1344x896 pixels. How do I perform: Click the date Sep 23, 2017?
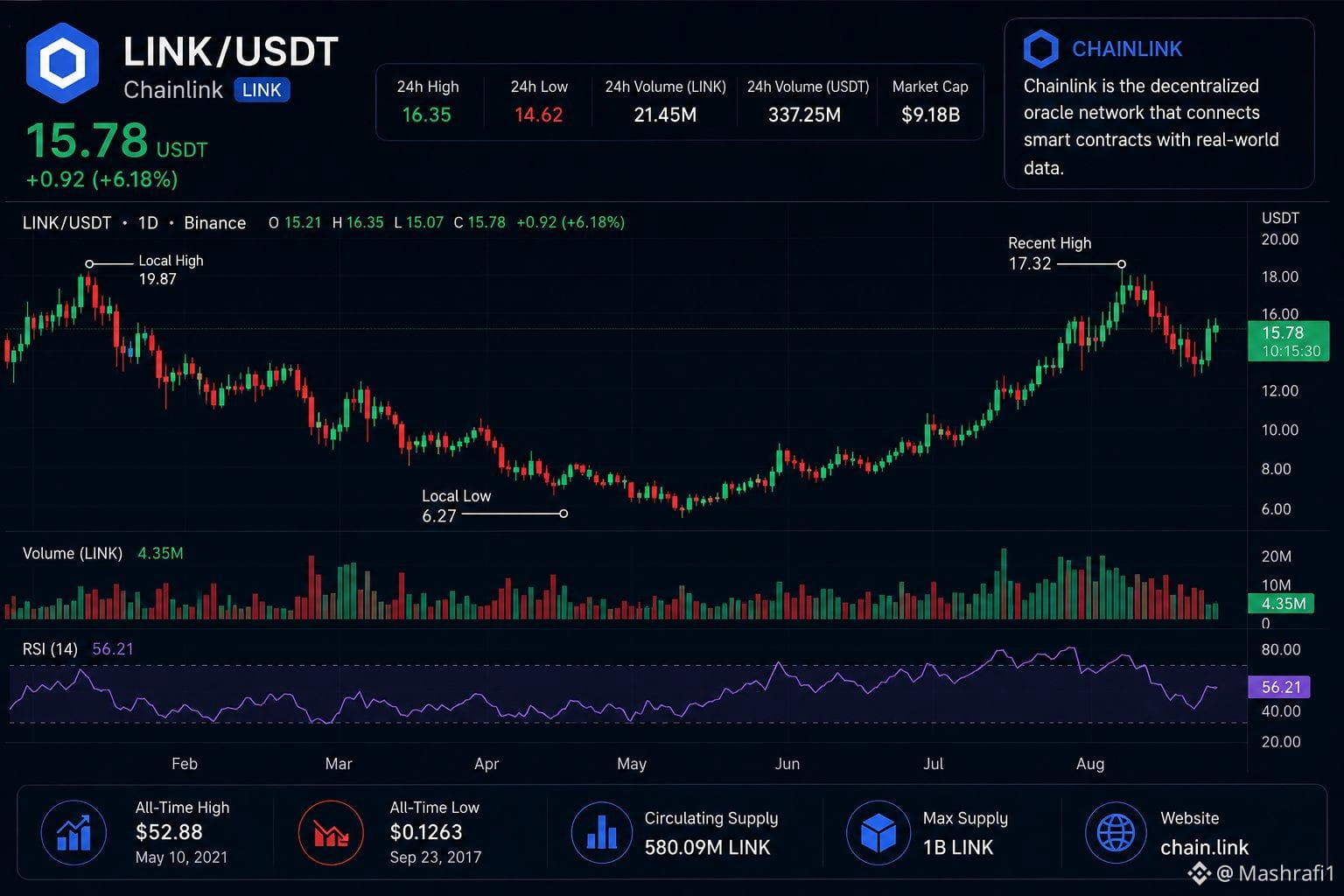pyautogui.click(x=436, y=857)
